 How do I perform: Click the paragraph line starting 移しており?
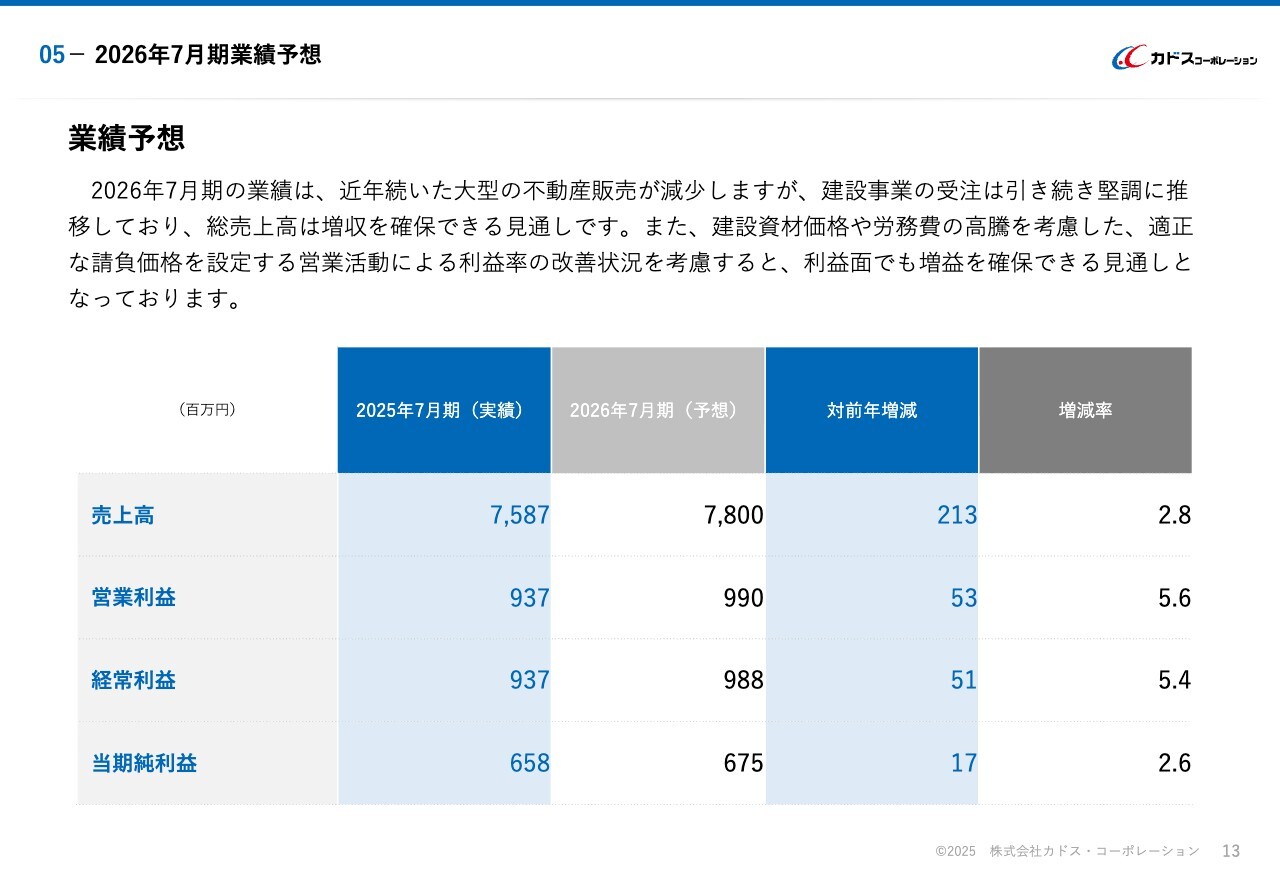coord(630,226)
